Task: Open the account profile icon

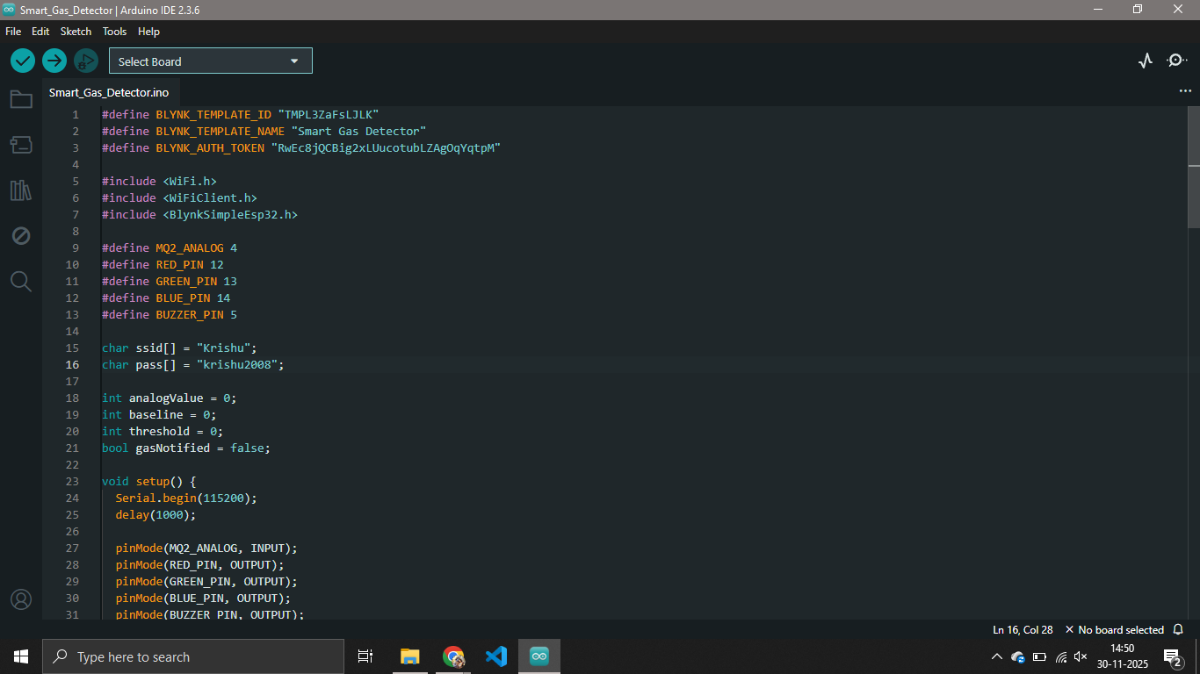Action: pyautogui.click(x=21, y=600)
